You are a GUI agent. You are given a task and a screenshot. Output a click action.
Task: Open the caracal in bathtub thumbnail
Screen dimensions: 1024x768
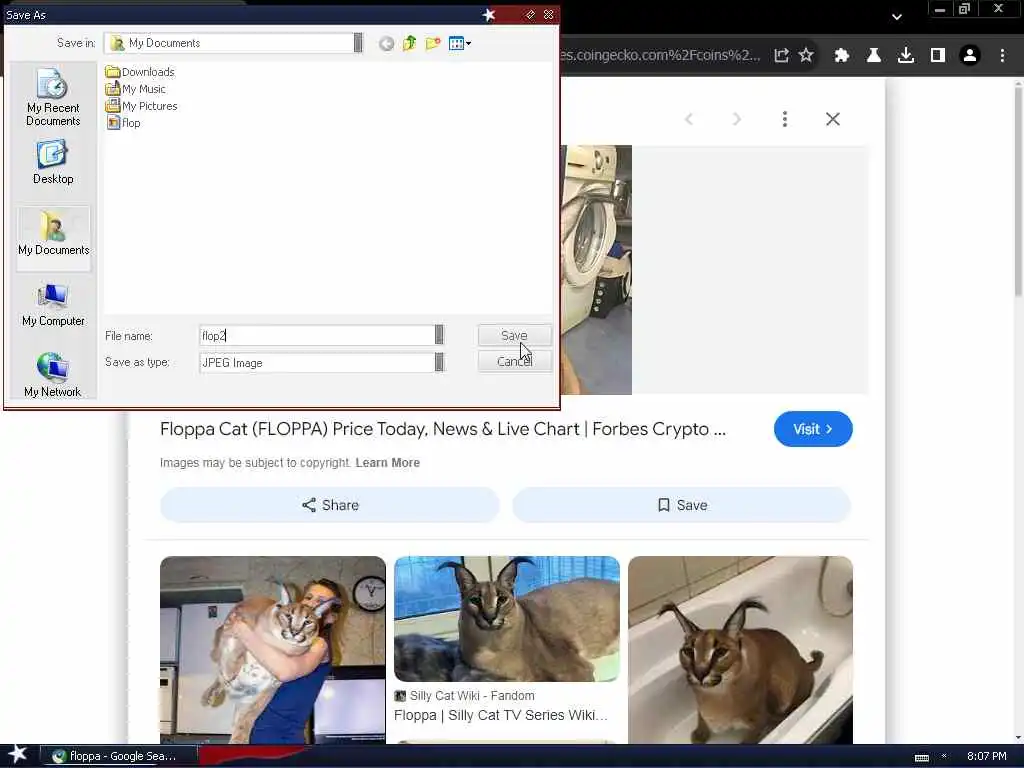(741, 650)
